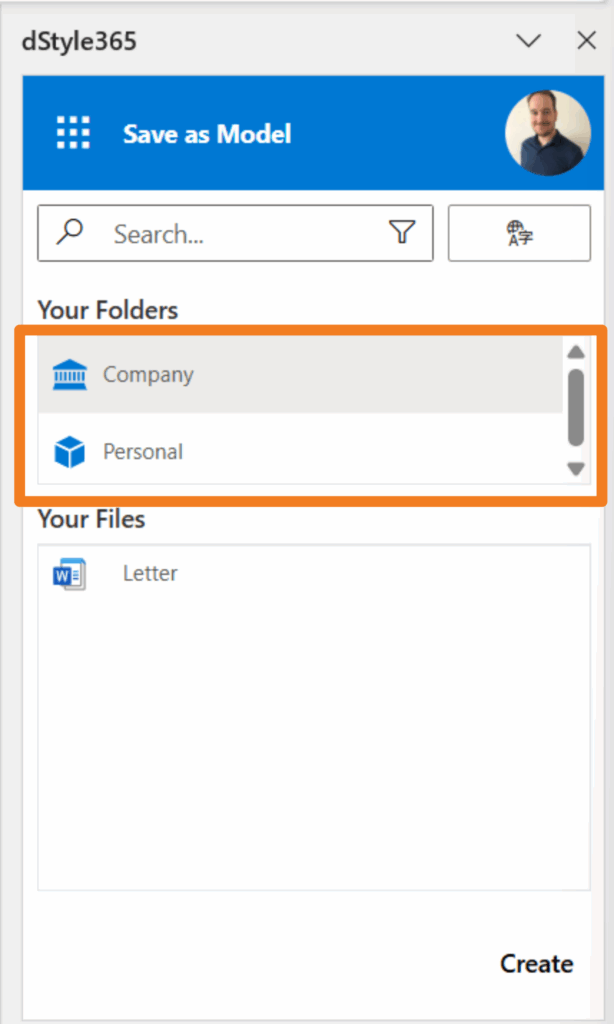Click the Personal cube icon
The height and width of the screenshot is (1024, 614).
(70, 452)
